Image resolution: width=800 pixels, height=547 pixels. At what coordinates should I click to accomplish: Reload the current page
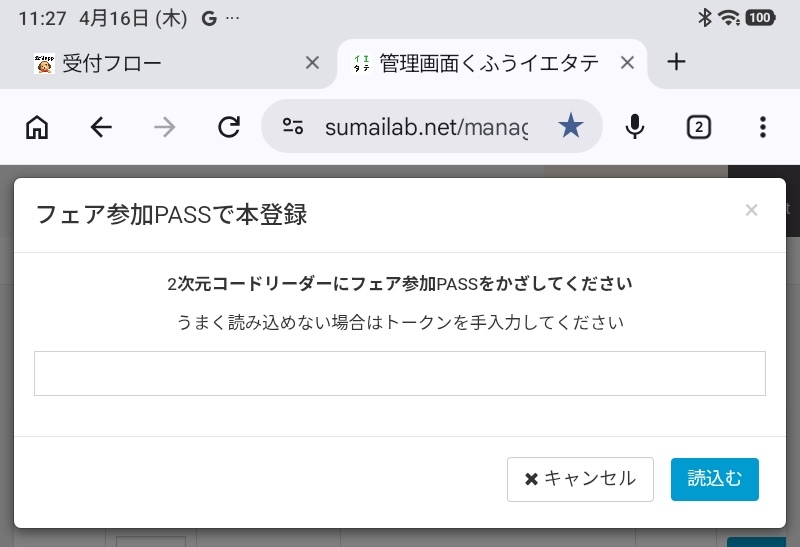pyautogui.click(x=229, y=127)
